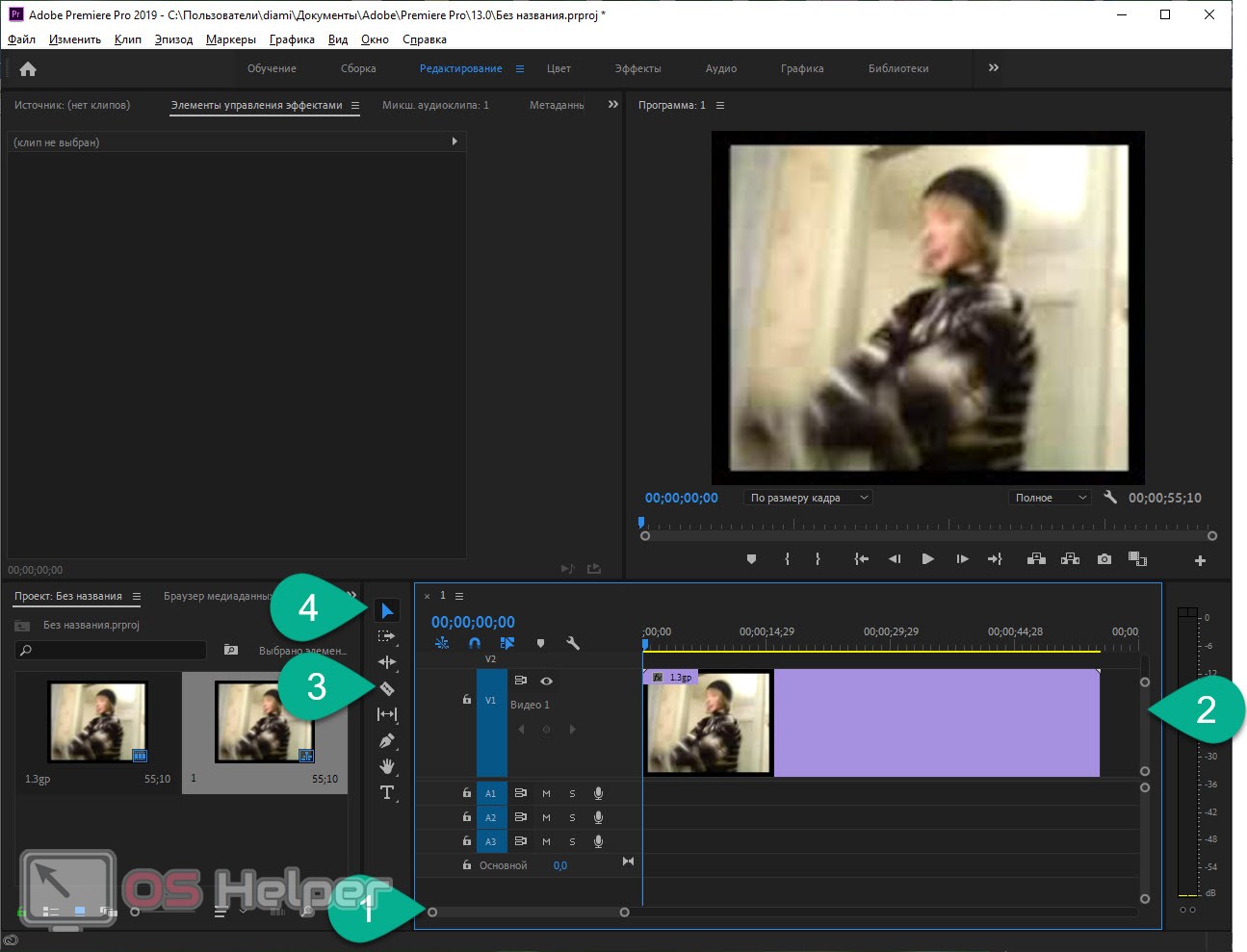The image size is (1247, 952).
Task: Open the Обучение workspace
Action: (272, 68)
